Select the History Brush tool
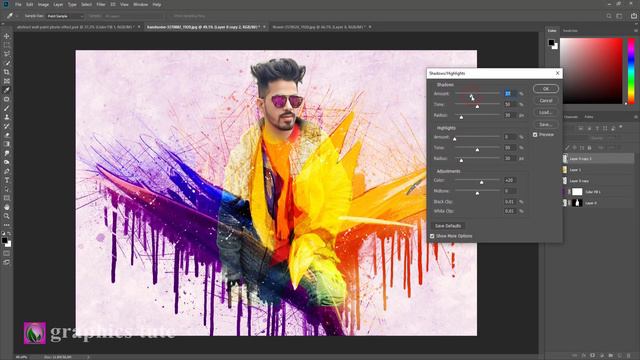Image resolution: width=640 pixels, height=360 pixels. (7, 126)
